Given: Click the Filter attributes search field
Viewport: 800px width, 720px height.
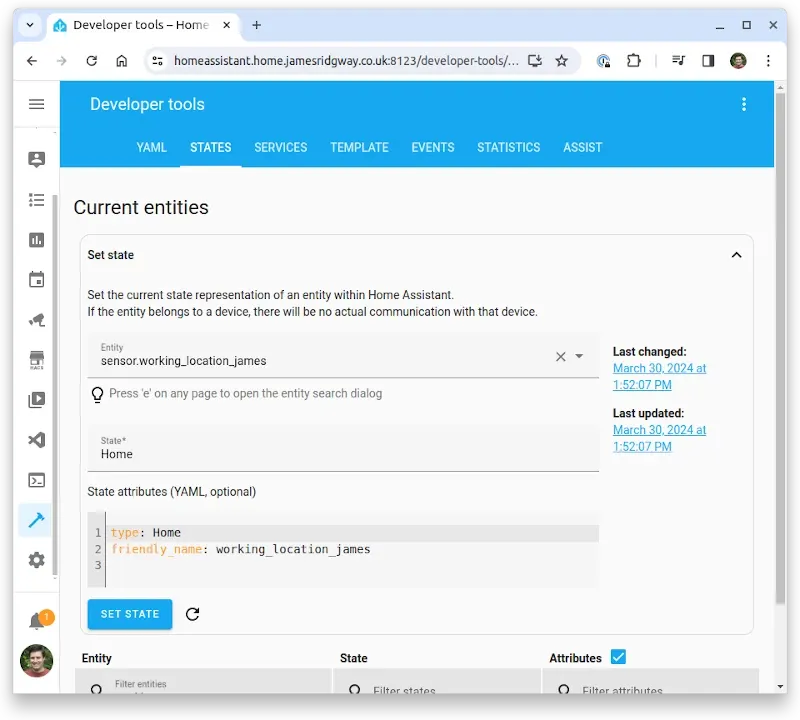Looking at the screenshot, I should click(651, 683).
